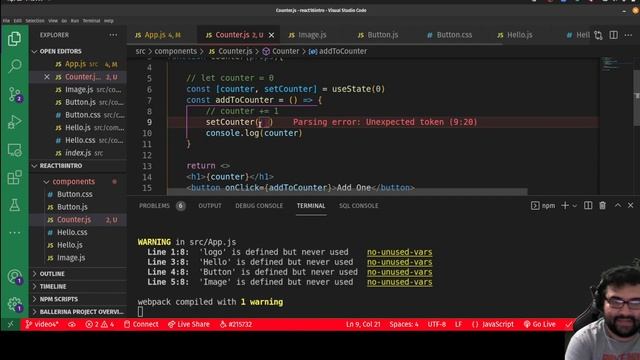The height and width of the screenshot is (360, 640).
Task: Collapse the components folder
Action: (73, 182)
